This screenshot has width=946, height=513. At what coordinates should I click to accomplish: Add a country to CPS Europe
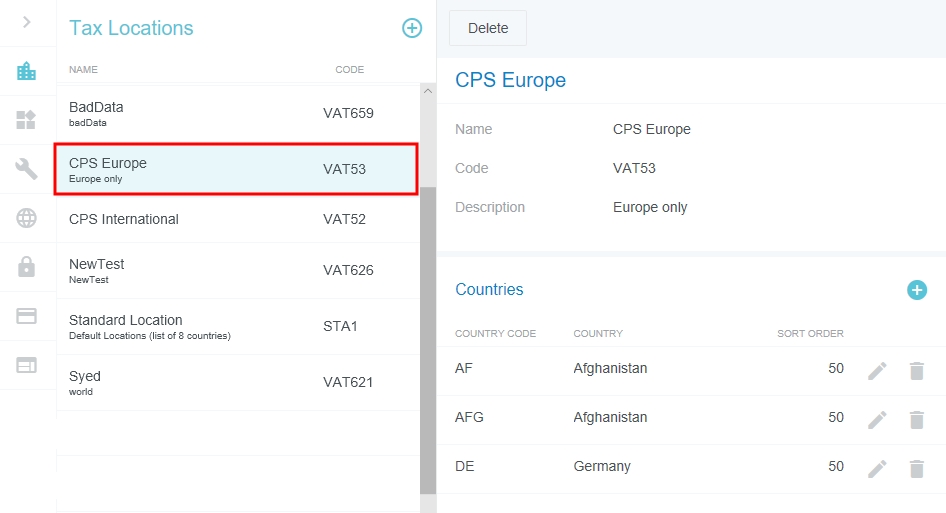916,290
